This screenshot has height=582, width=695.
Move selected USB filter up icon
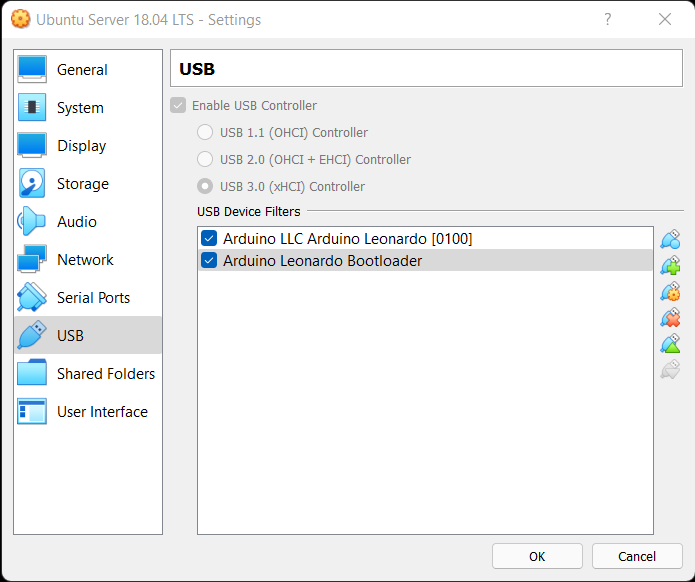pos(670,344)
